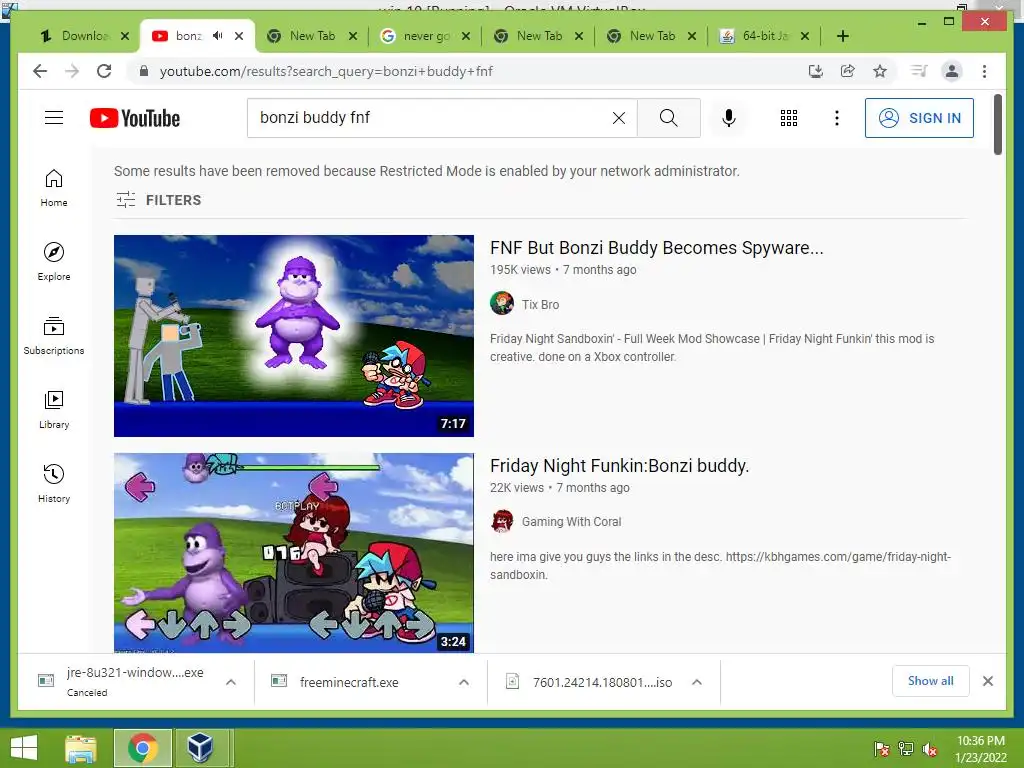Click the volume icon in system tray
The width and height of the screenshot is (1024, 768).
929,749
